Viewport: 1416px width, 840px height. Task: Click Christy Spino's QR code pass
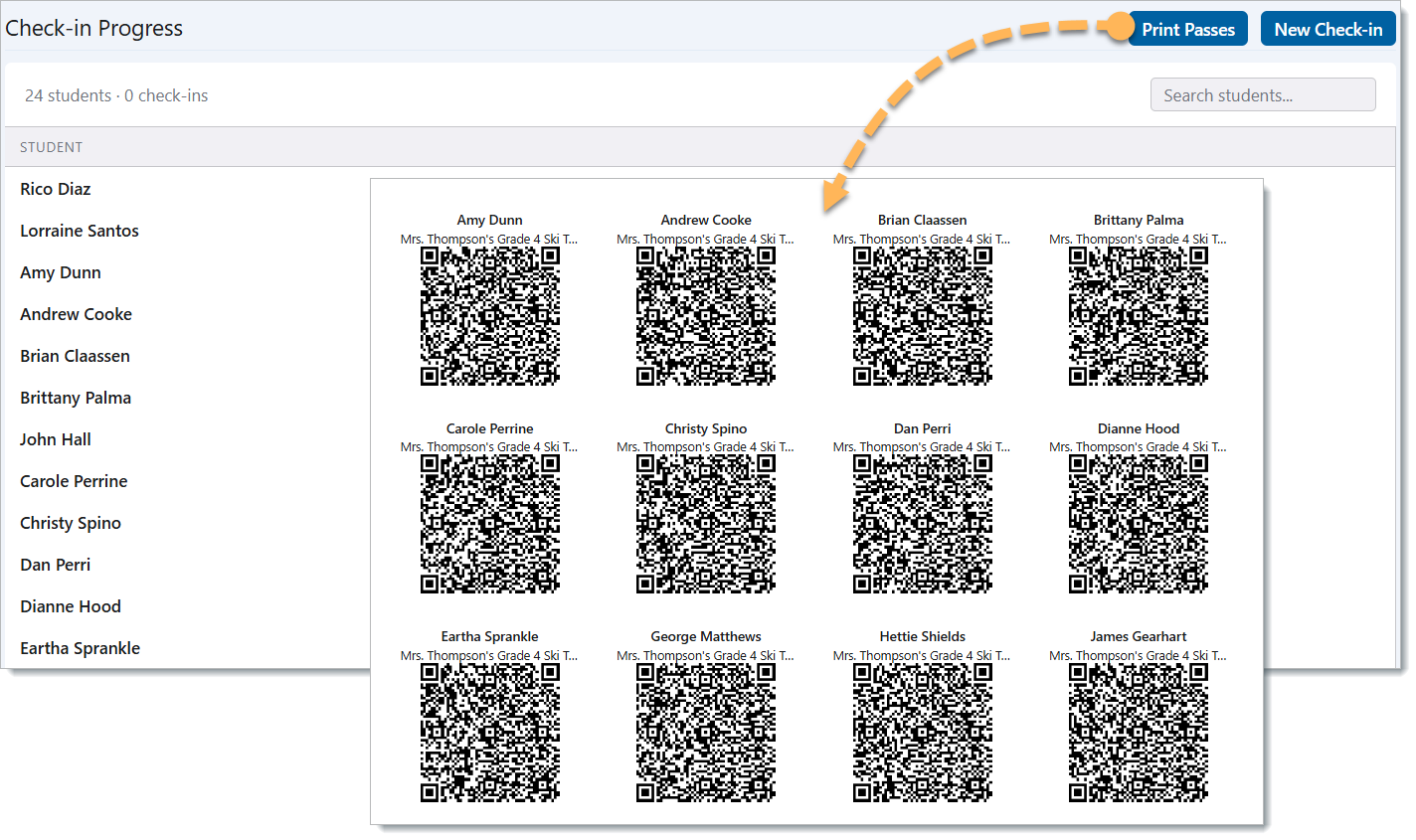tap(706, 524)
